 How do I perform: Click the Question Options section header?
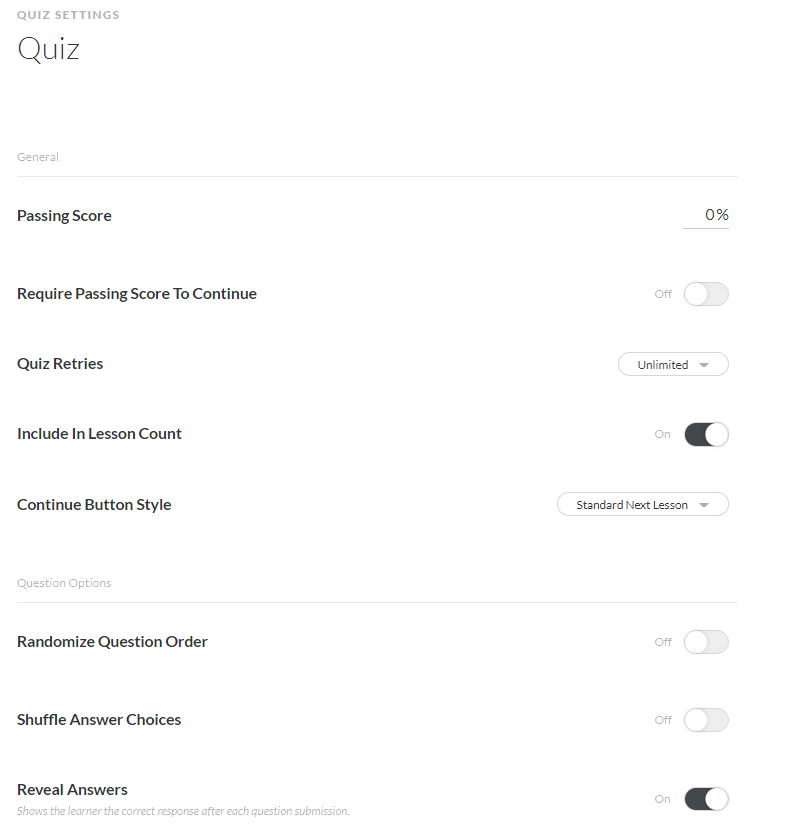(64, 583)
